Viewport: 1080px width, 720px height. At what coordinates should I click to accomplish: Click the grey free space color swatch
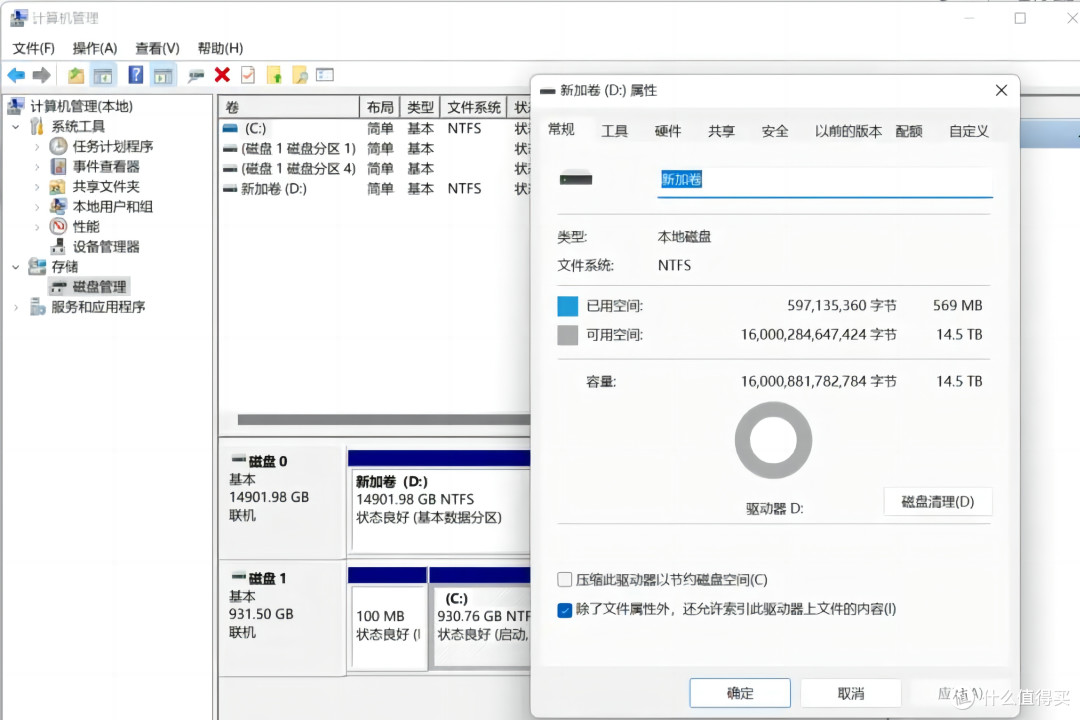click(568, 336)
